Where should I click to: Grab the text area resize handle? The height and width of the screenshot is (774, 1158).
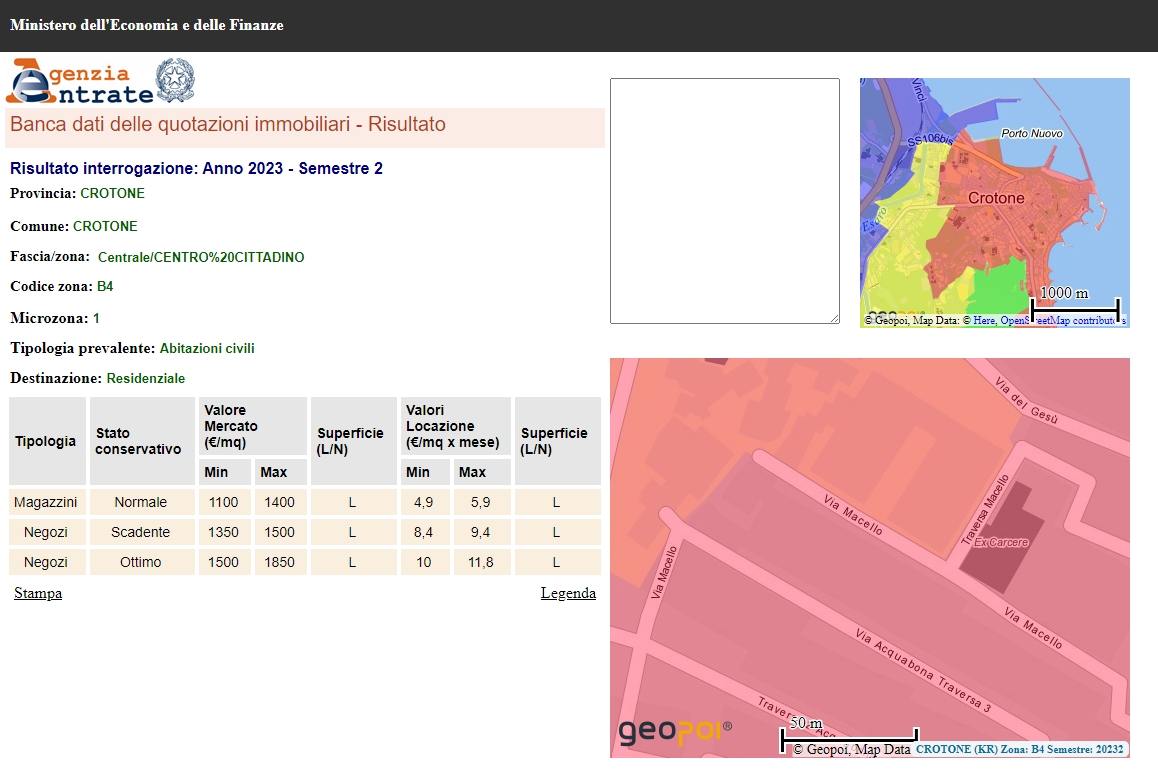pos(834,318)
